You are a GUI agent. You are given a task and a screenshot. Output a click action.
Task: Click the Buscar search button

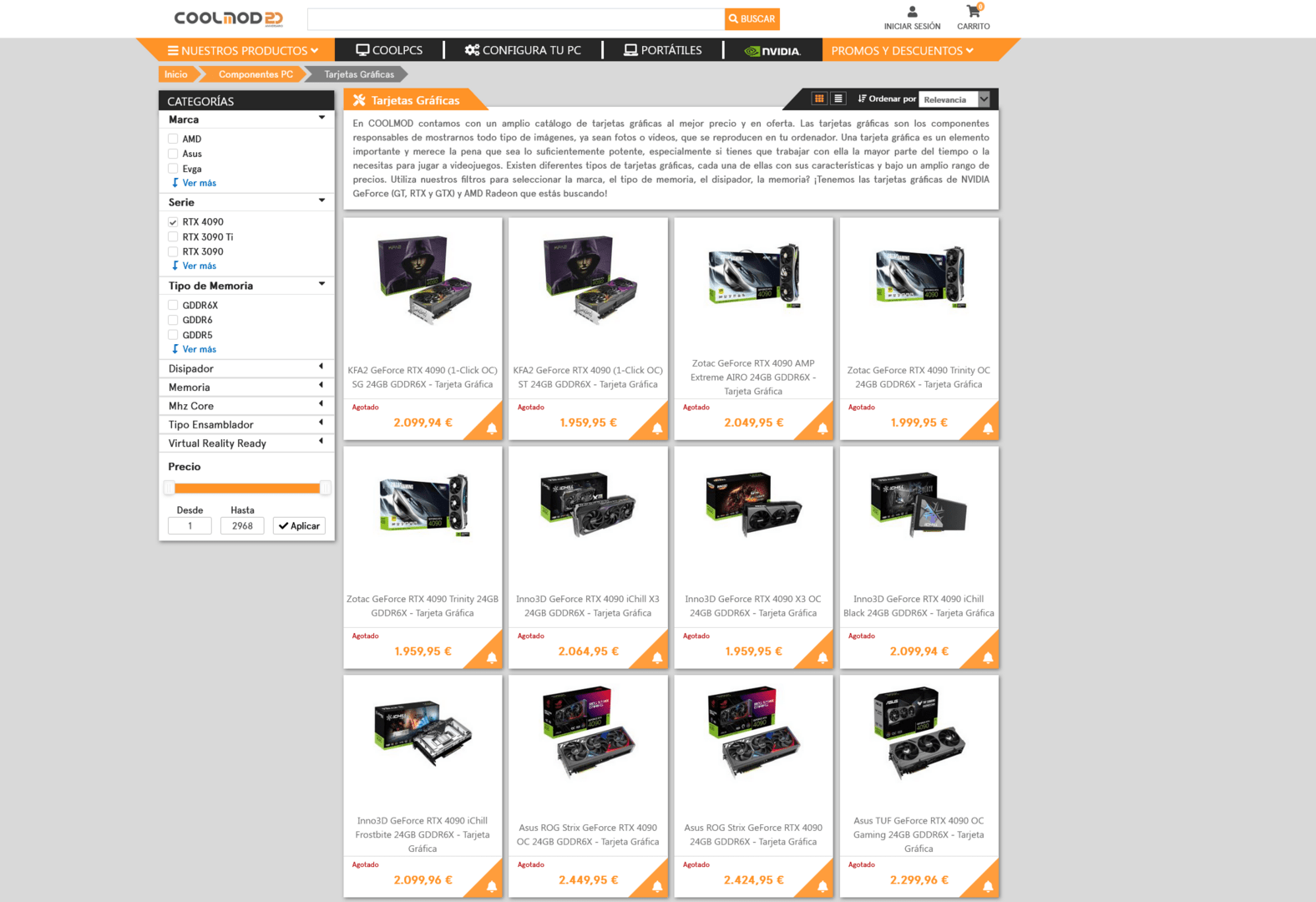point(752,18)
